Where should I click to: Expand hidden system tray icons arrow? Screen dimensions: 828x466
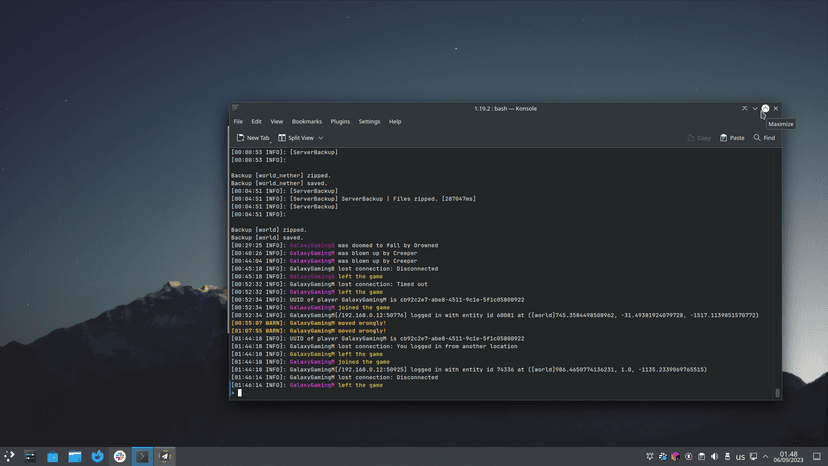pyautogui.click(x=766, y=457)
